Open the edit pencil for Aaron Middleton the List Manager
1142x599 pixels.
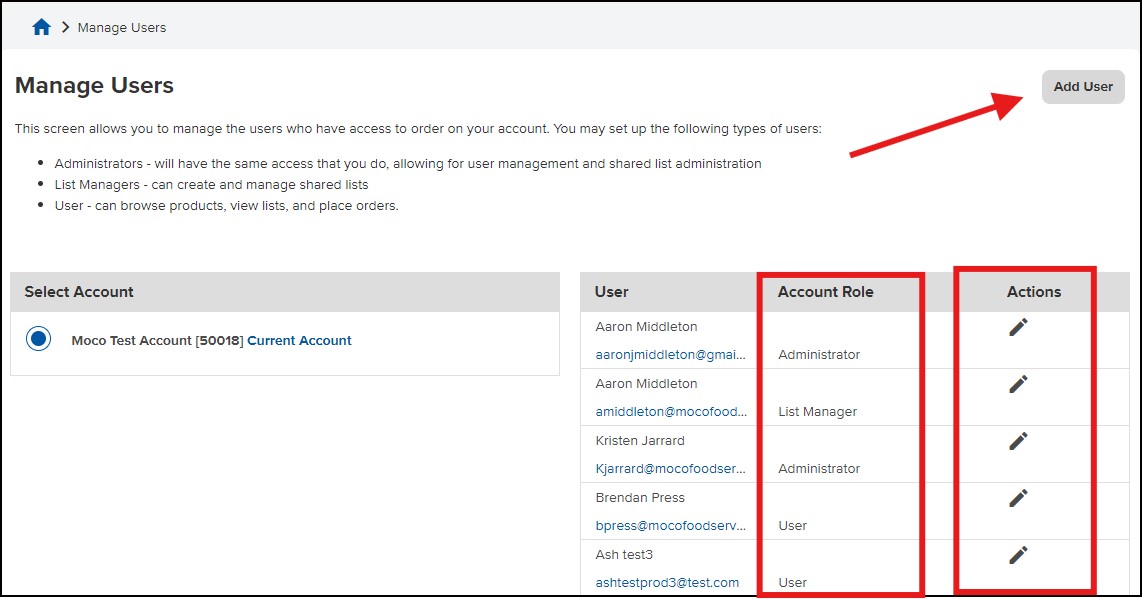1018,383
